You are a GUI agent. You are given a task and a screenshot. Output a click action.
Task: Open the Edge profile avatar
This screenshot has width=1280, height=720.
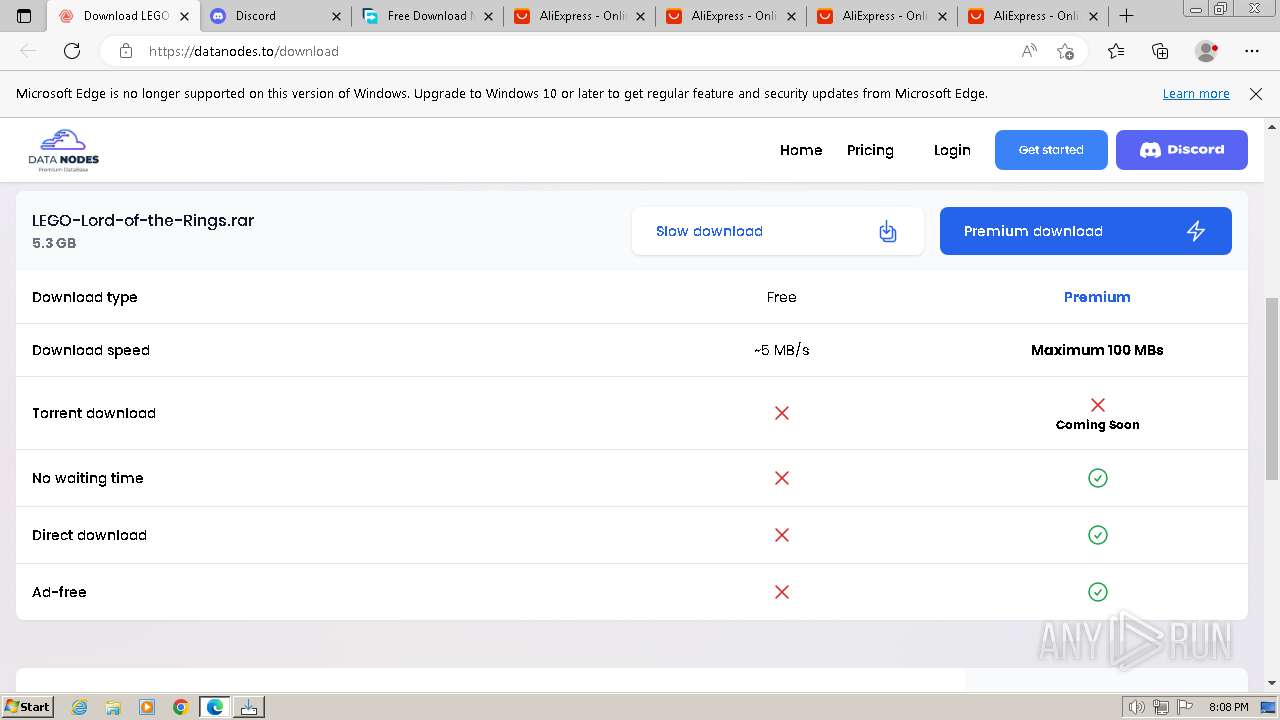[1207, 51]
